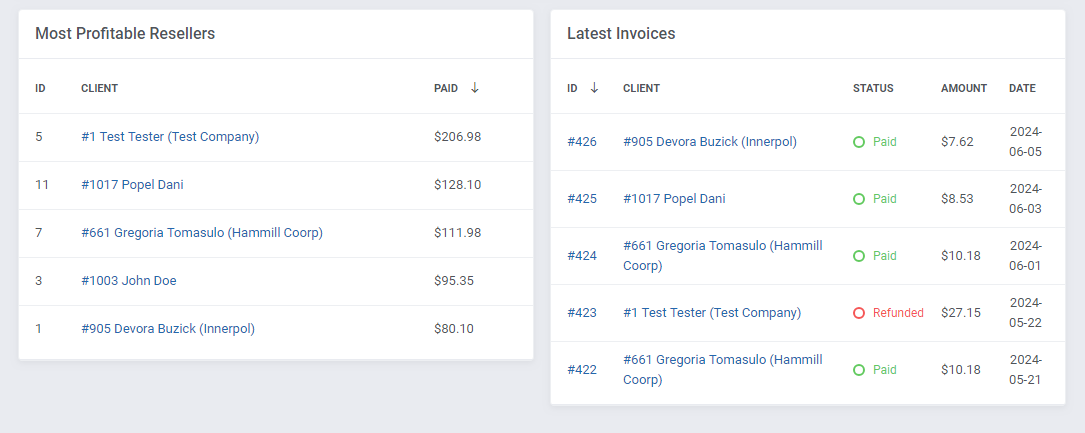The image size is (1085, 433).
Task: Open #905 Devora Buzick in resellers table
Action: coord(168,329)
